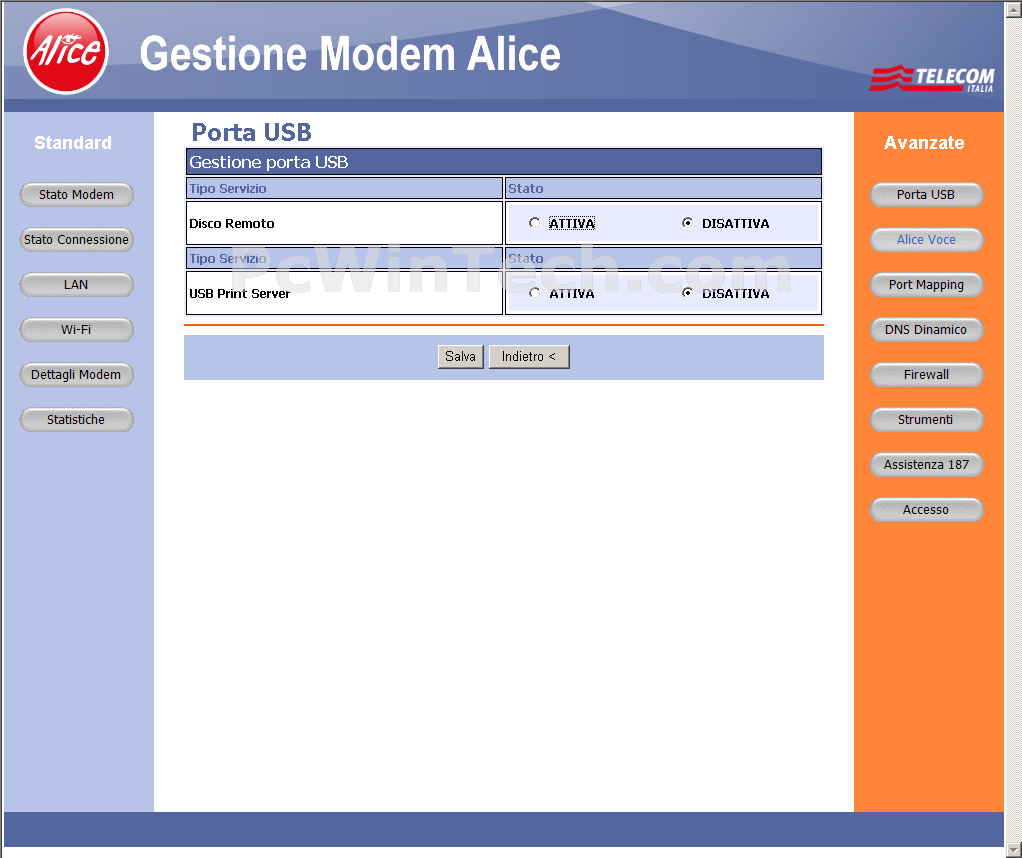
Task: Click the 'Avanzate' section heading
Action: (x=924, y=142)
